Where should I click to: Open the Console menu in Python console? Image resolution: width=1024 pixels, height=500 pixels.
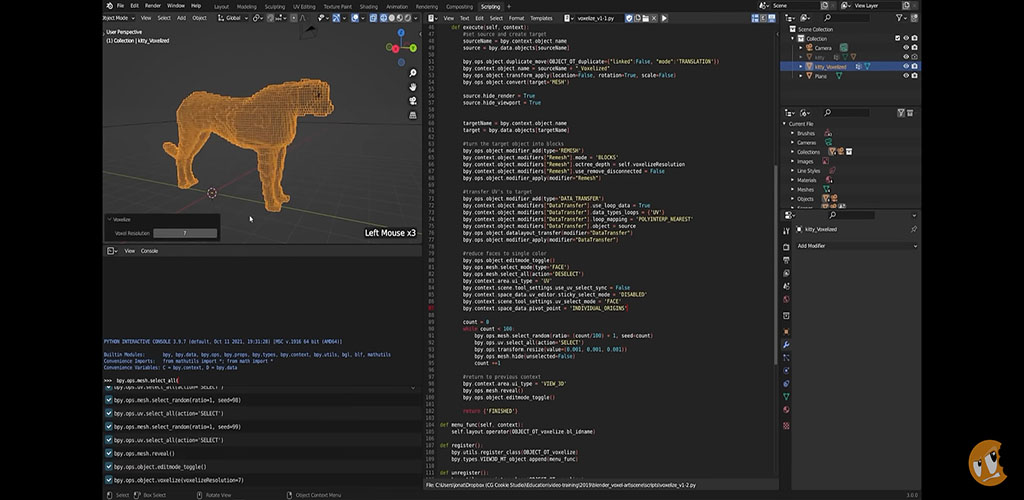149,251
